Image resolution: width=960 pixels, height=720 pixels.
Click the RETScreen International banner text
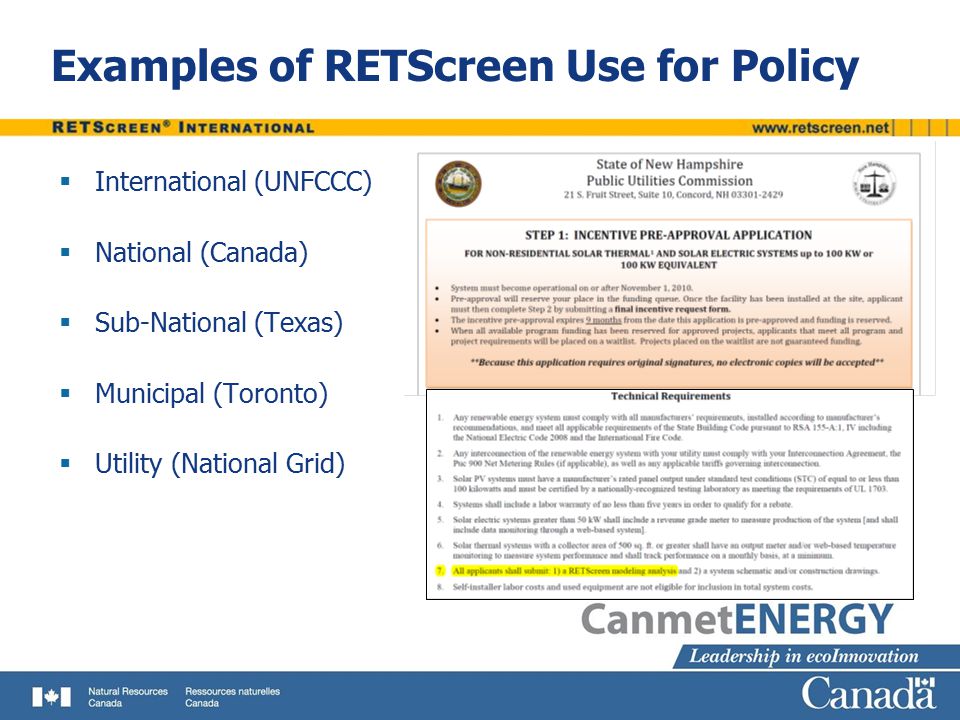pyautogui.click(x=183, y=128)
